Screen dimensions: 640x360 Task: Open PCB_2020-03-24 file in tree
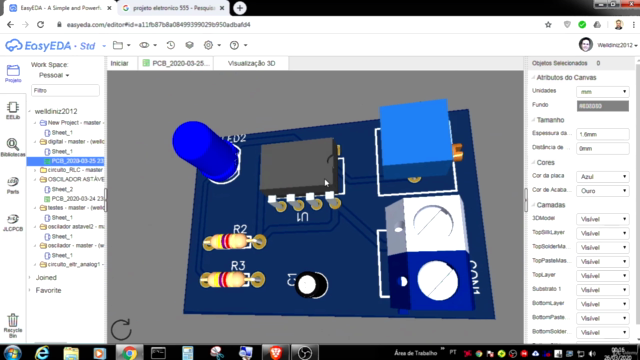(x=74, y=199)
